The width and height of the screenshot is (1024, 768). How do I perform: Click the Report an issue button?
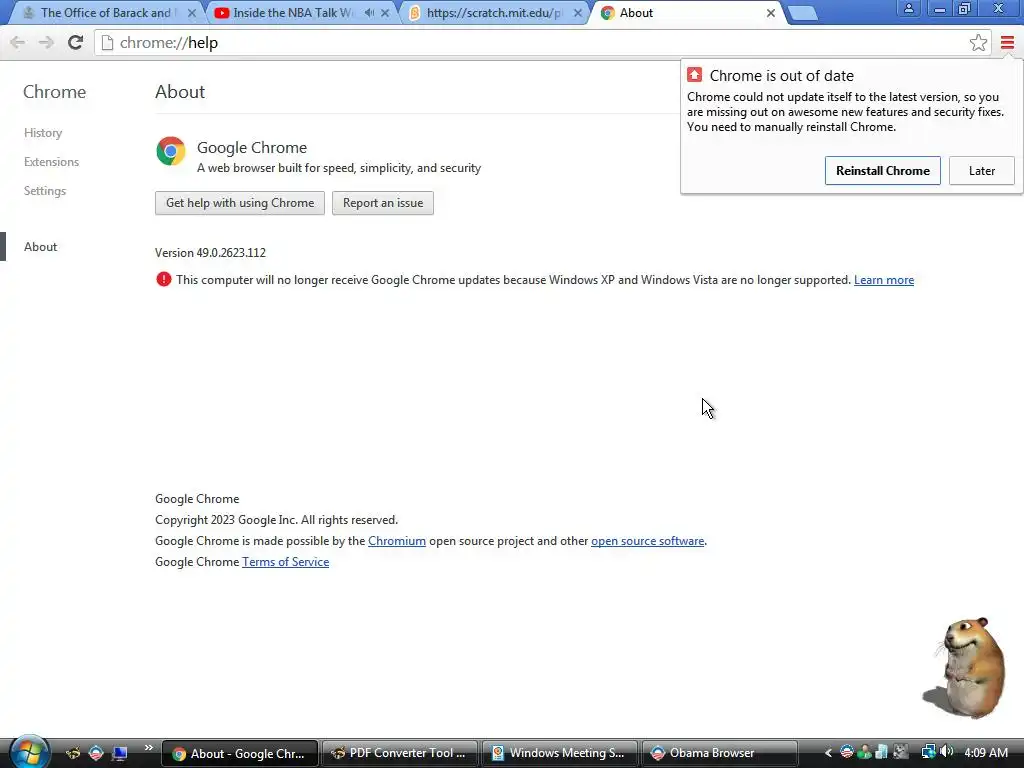383,203
